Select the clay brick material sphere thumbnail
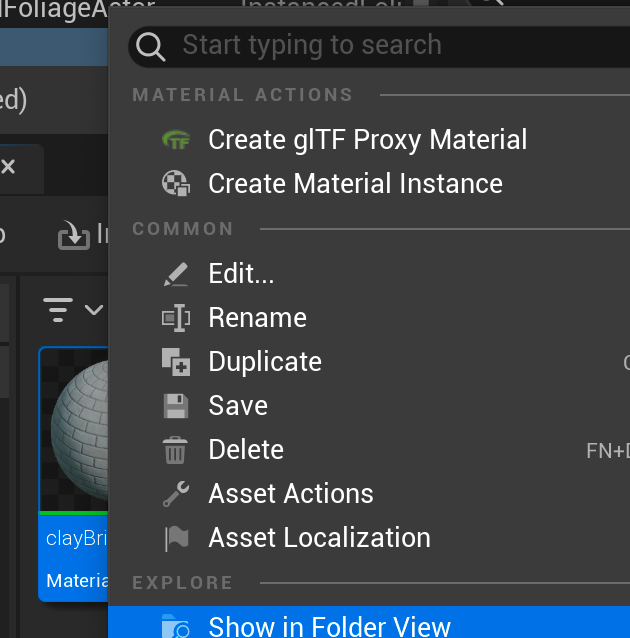 tap(78, 430)
